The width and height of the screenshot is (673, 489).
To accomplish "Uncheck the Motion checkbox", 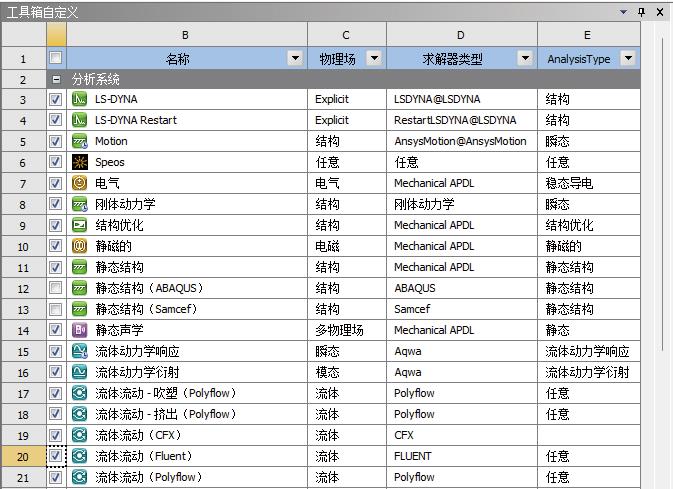I will pos(56,141).
